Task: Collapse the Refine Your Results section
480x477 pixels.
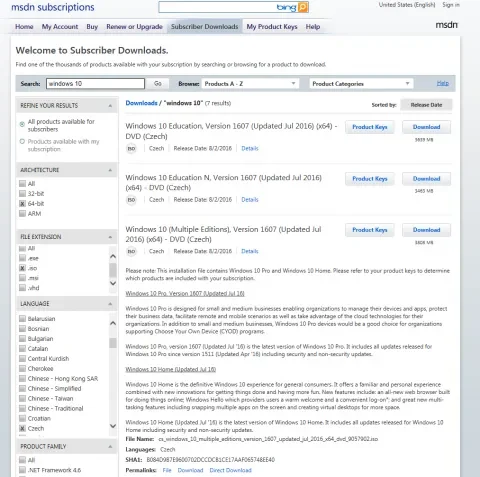Action: coord(110,106)
